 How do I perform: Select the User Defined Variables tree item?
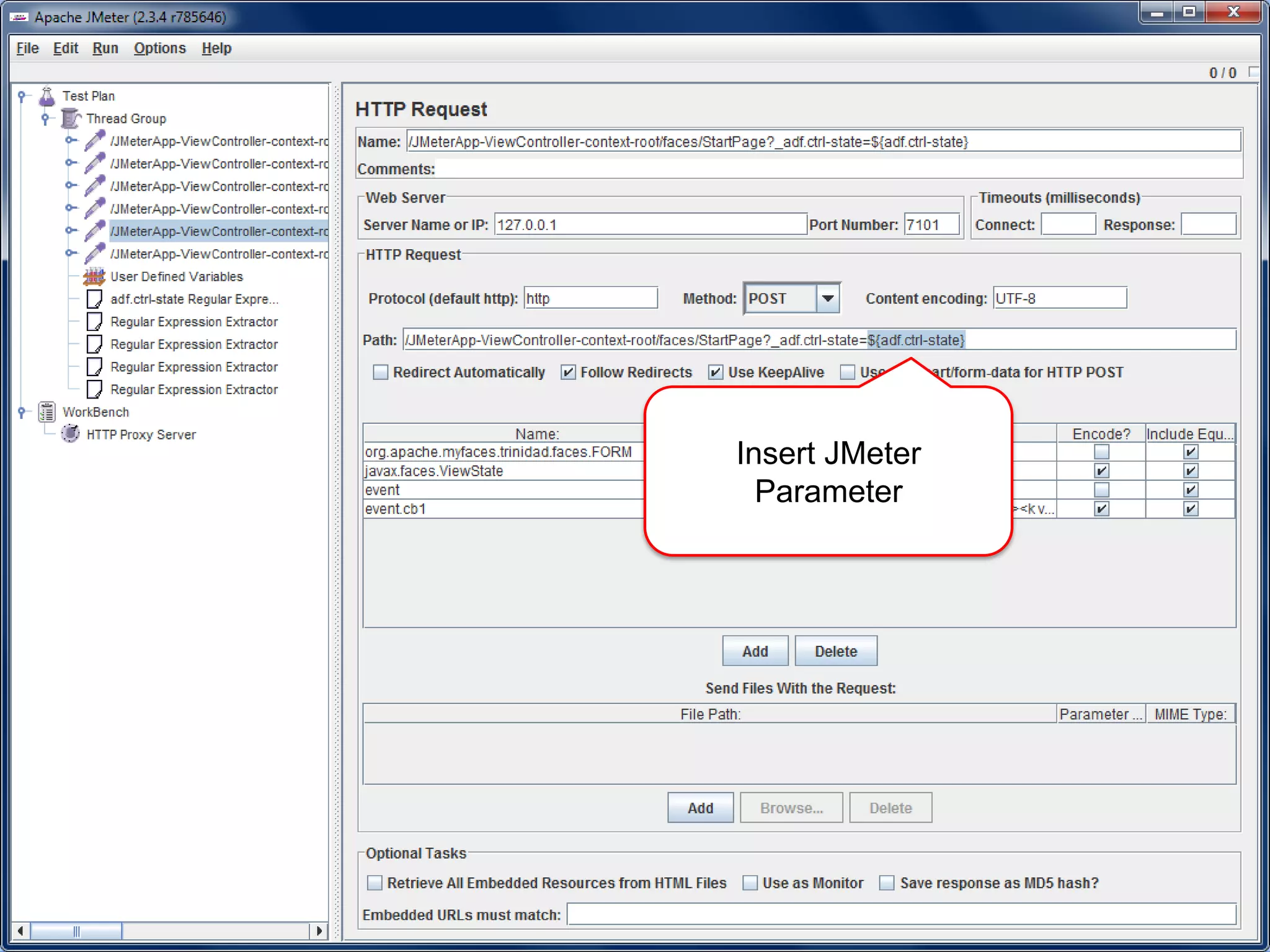point(176,276)
